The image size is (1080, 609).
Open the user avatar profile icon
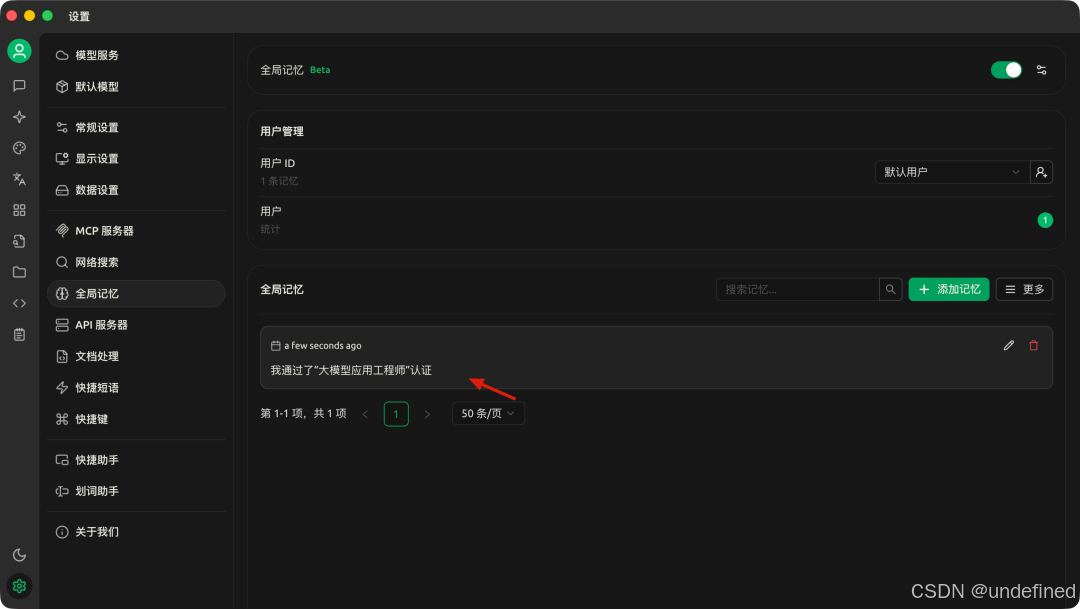click(x=19, y=51)
